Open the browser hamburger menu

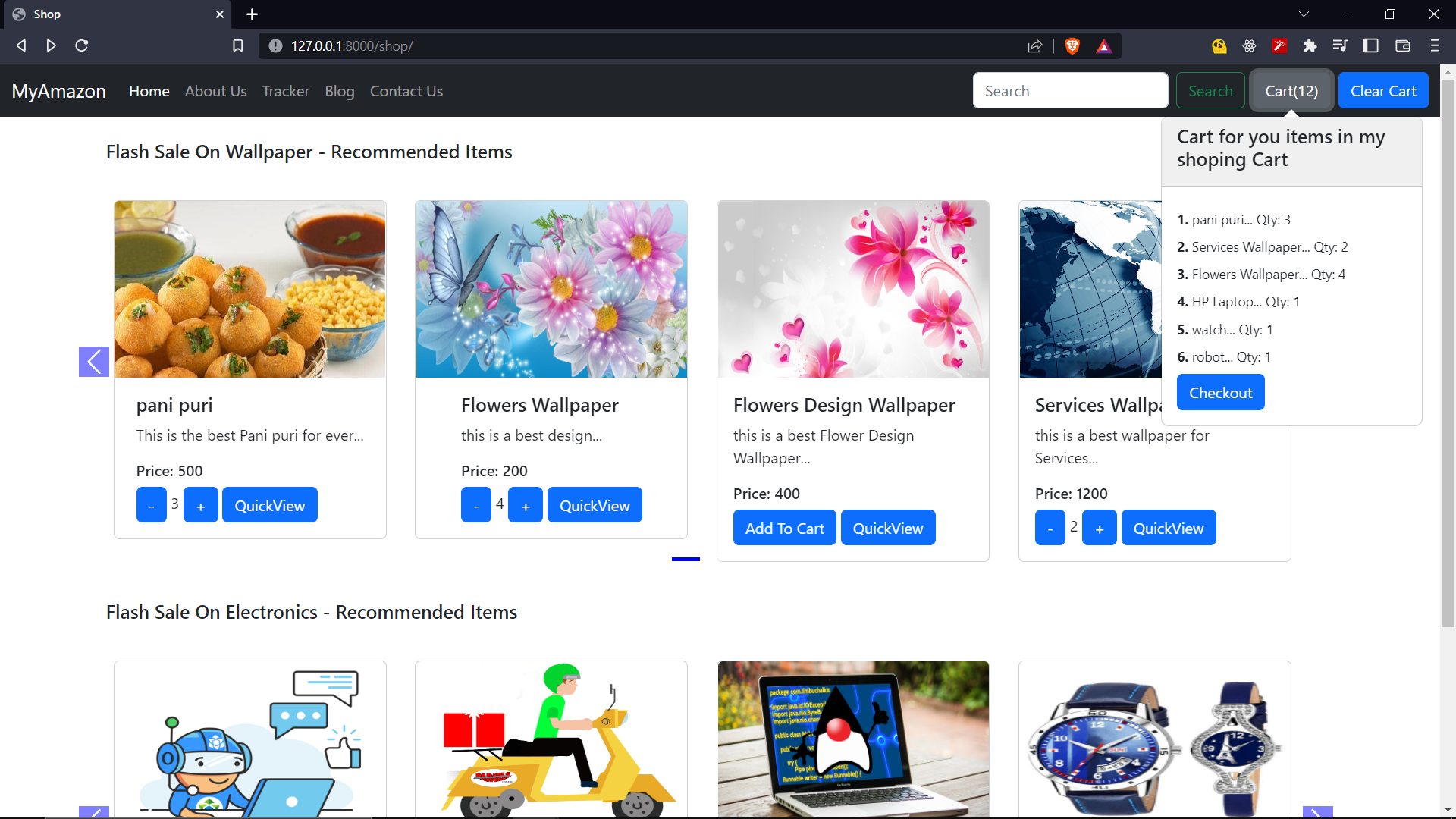point(1435,45)
